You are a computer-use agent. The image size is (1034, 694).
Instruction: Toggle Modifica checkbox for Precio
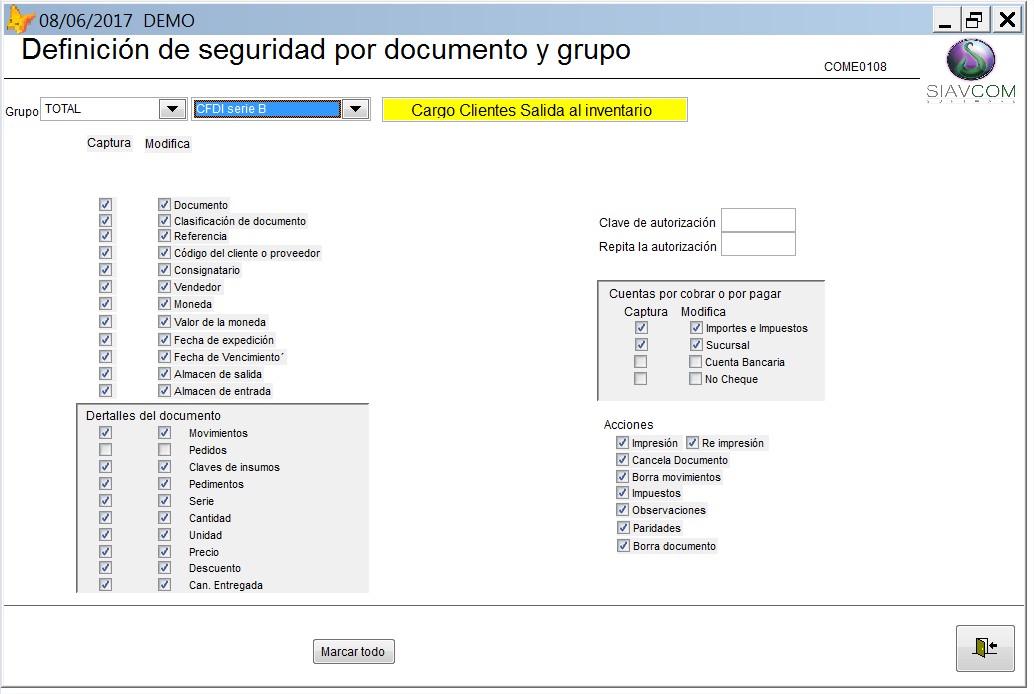point(164,552)
